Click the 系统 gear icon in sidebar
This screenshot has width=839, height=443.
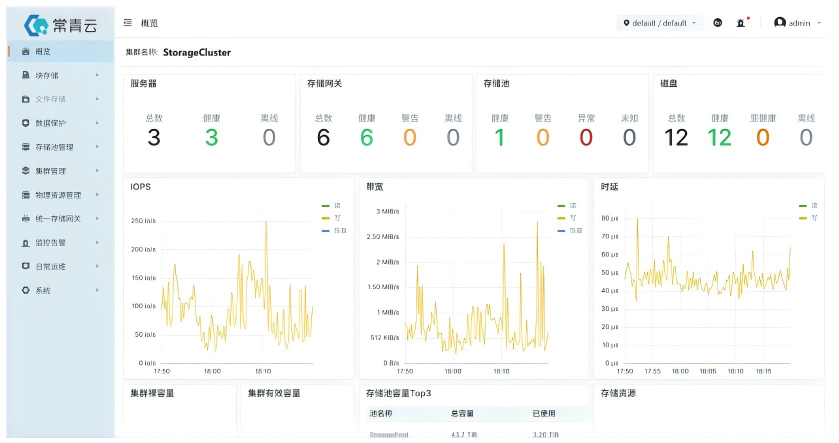26,290
